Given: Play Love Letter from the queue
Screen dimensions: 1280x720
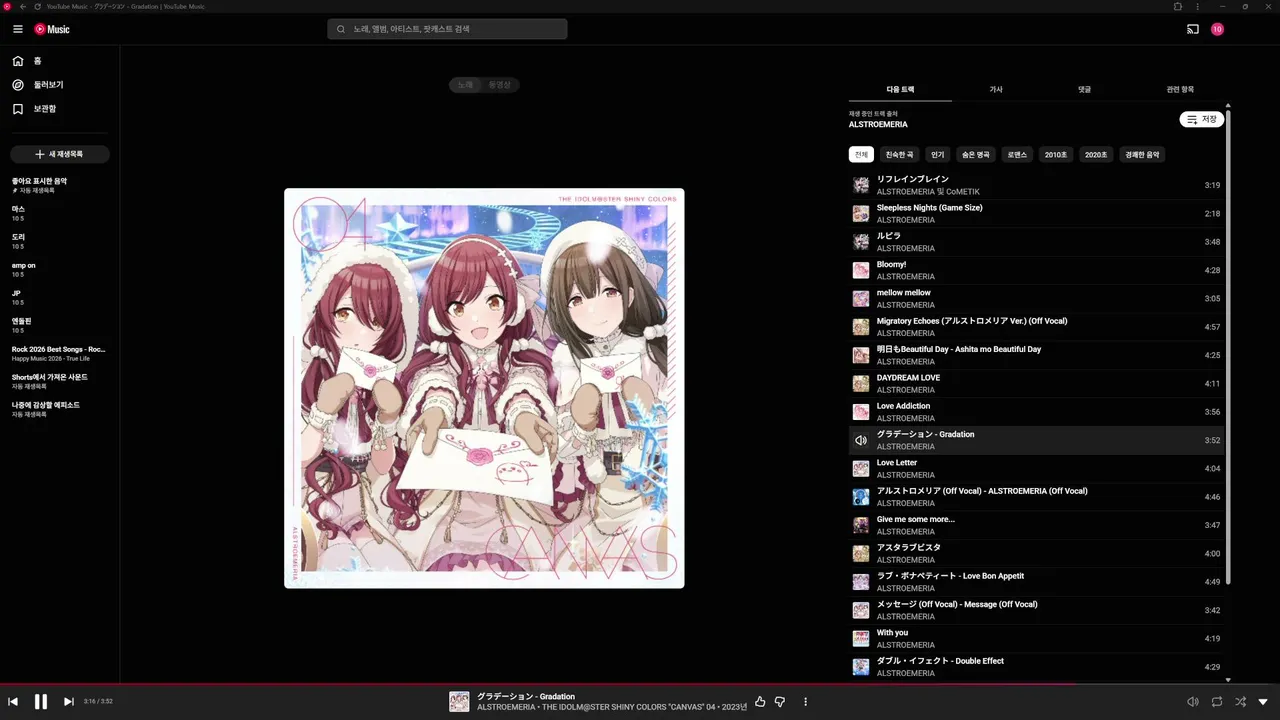Looking at the screenshot, I should pos(1036,468).
